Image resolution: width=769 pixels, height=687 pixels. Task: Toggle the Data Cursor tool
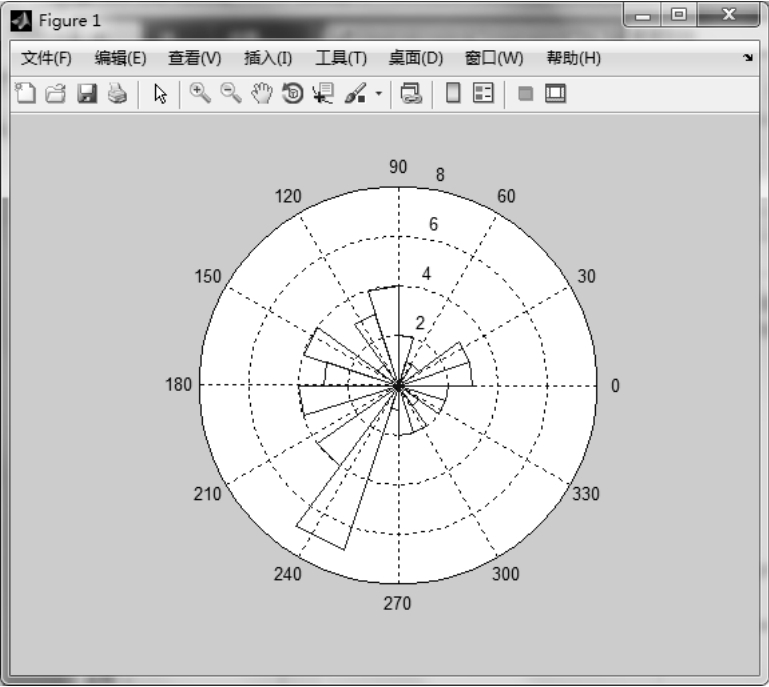[324, 94]
